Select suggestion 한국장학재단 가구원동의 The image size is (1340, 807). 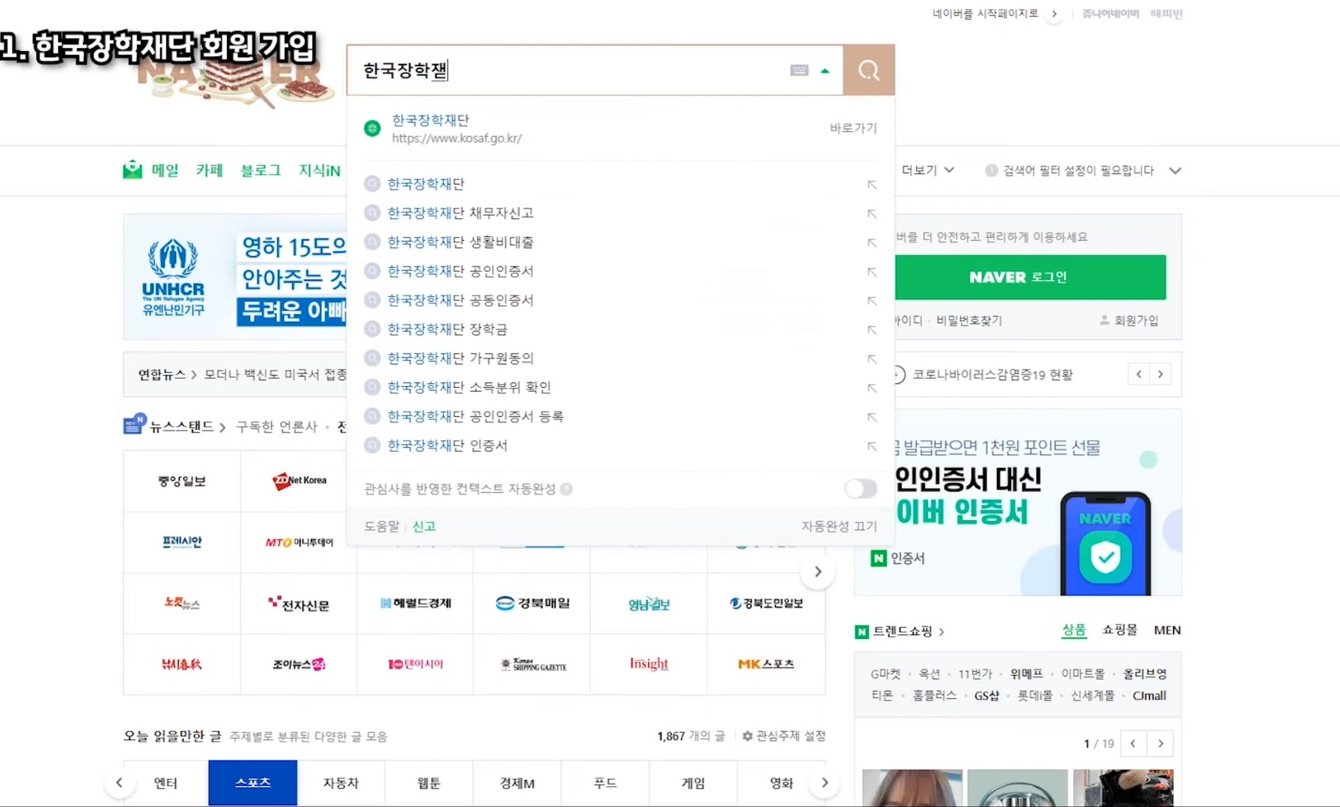(460, 358)
